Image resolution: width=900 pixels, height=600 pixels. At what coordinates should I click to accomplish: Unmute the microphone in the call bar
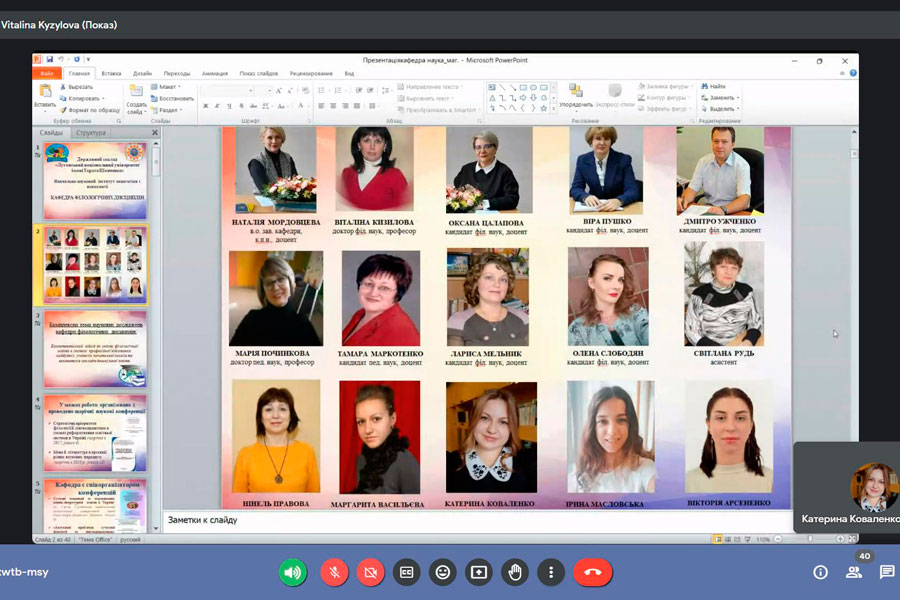click(334, 572)
